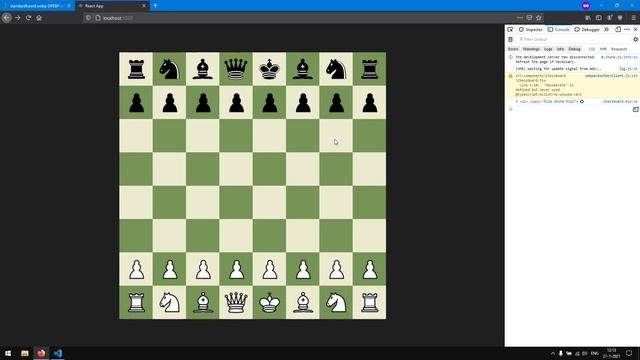Click the white king on the board
The image size is (640, 360).
tap(269, 302)
